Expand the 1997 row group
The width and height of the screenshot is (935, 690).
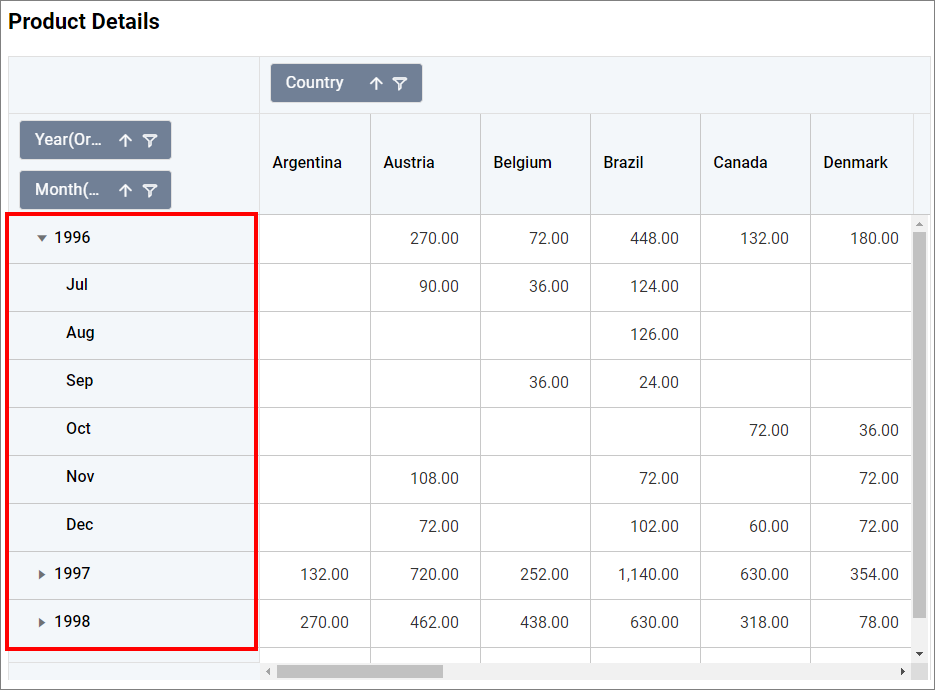point(41,574)
